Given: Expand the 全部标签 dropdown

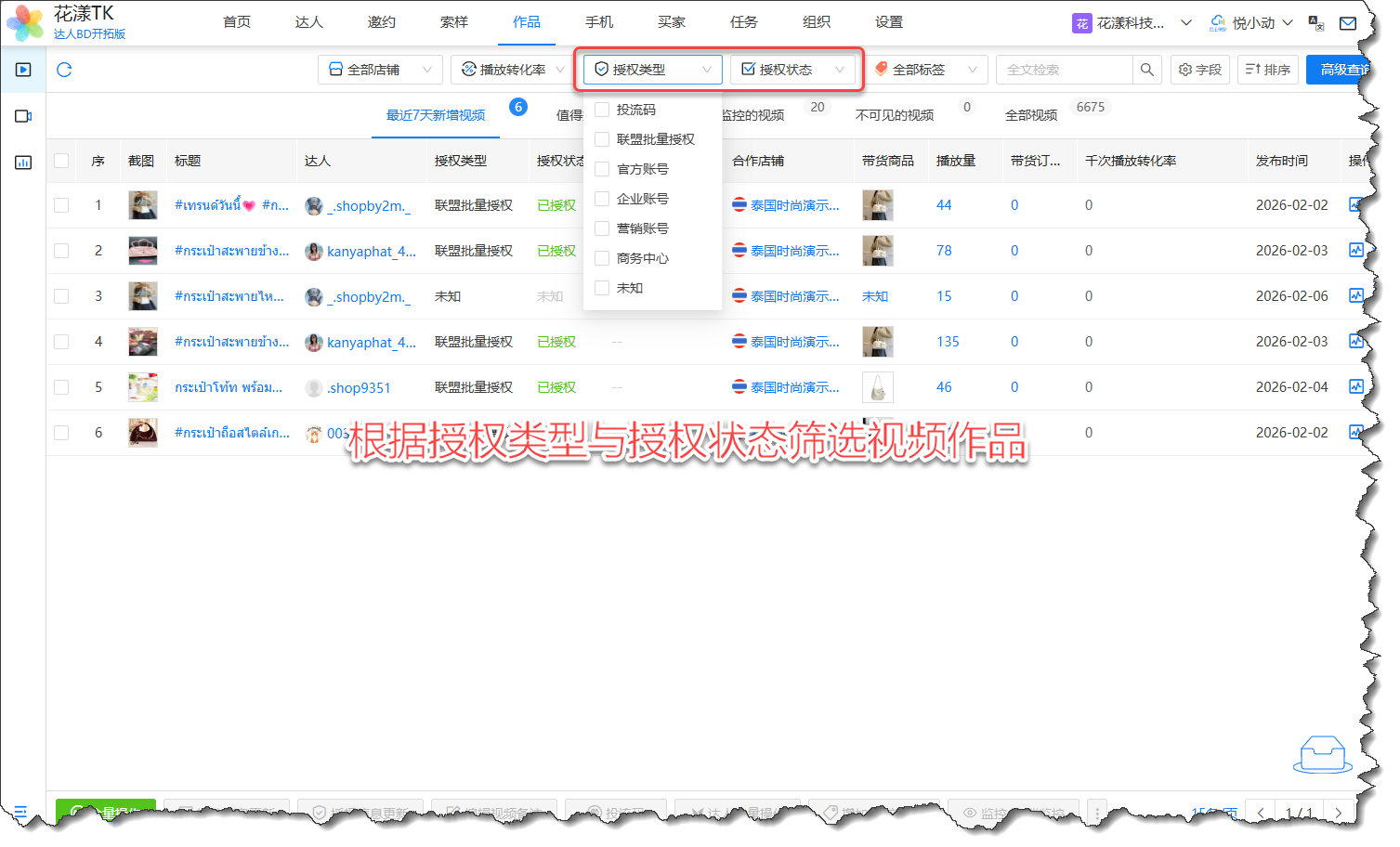Looking at the screenshot, I should (925, 70).
